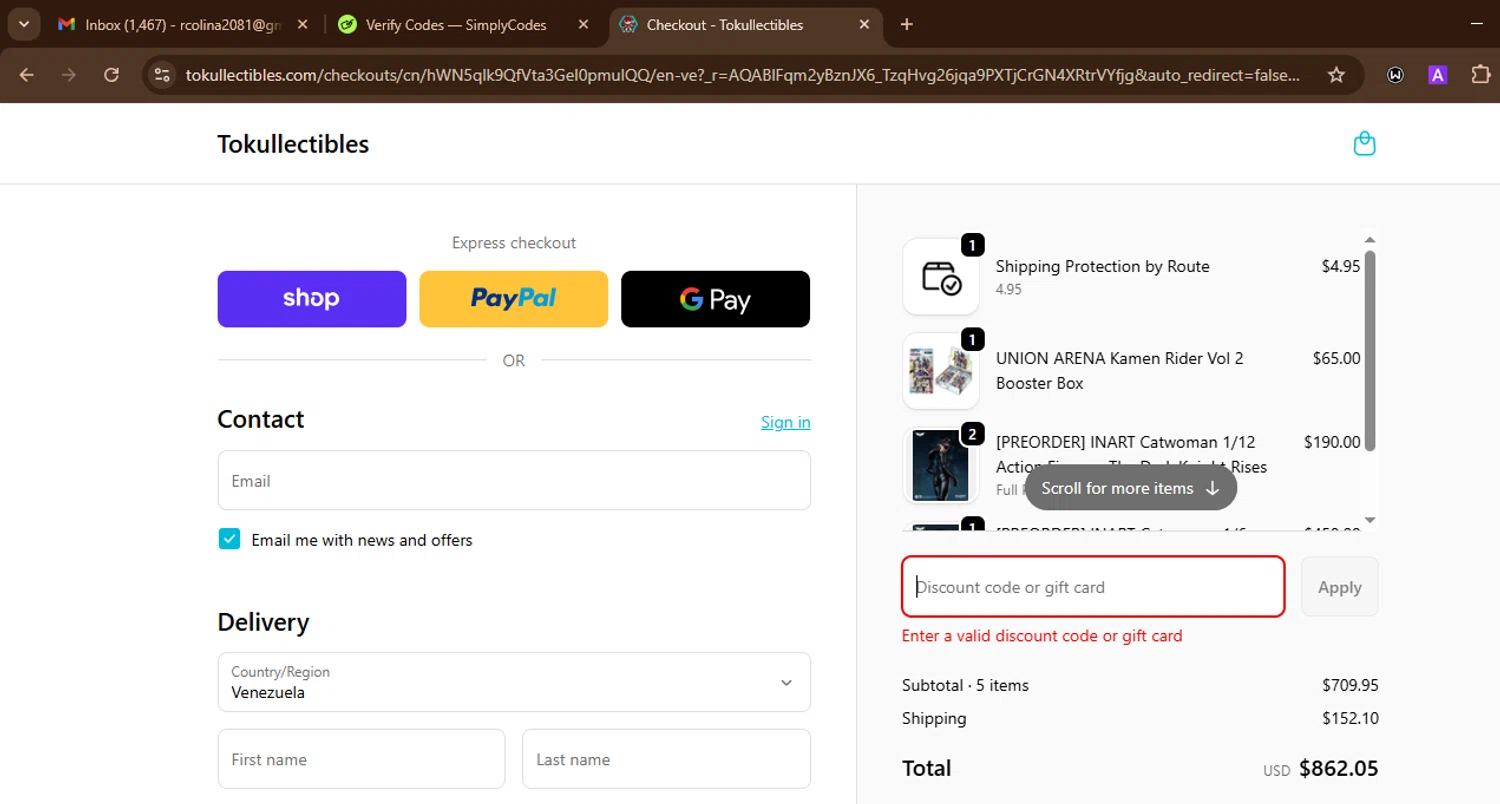The height and width of the screenshot is (804, 1500).
Task: Click the Apply discount button
Action: (1340, 587)
